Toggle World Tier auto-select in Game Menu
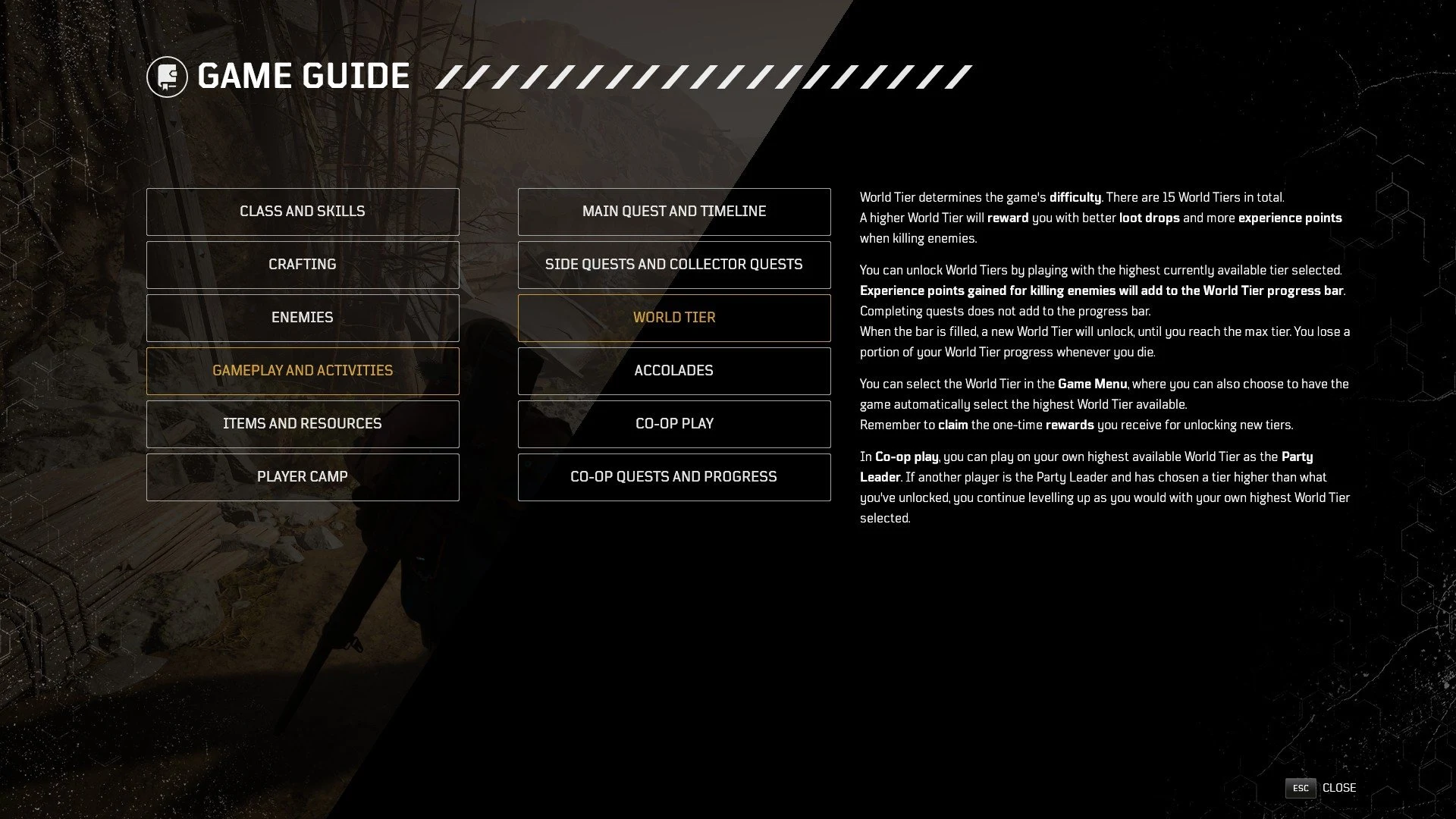The width and height of the screenshot is (1456, 819). (x=1093, y=384)
